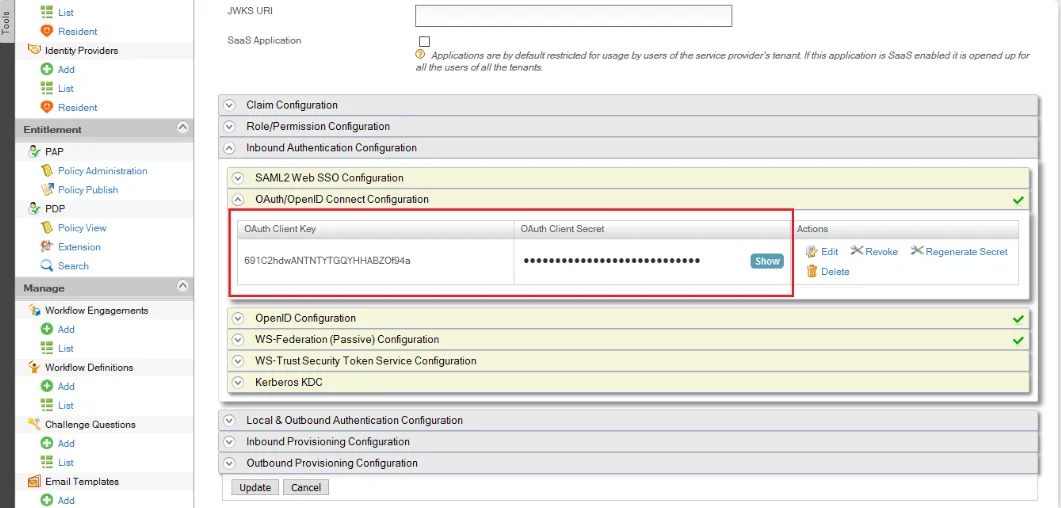Click the PDP icon under Entitlement

[x=35, y=208]
